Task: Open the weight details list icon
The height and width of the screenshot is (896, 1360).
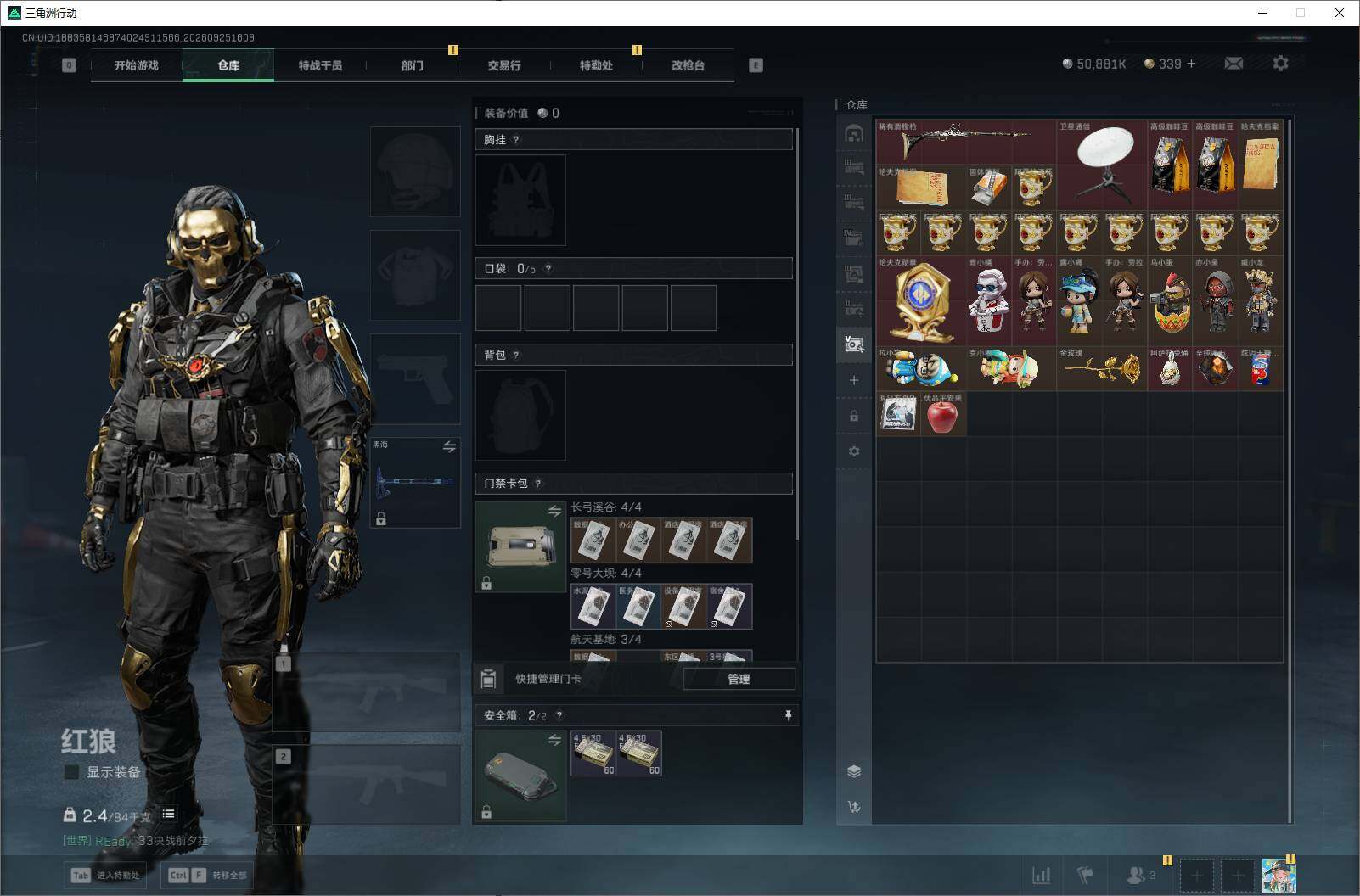Action: pyautogui.click(x=169, y=815)
